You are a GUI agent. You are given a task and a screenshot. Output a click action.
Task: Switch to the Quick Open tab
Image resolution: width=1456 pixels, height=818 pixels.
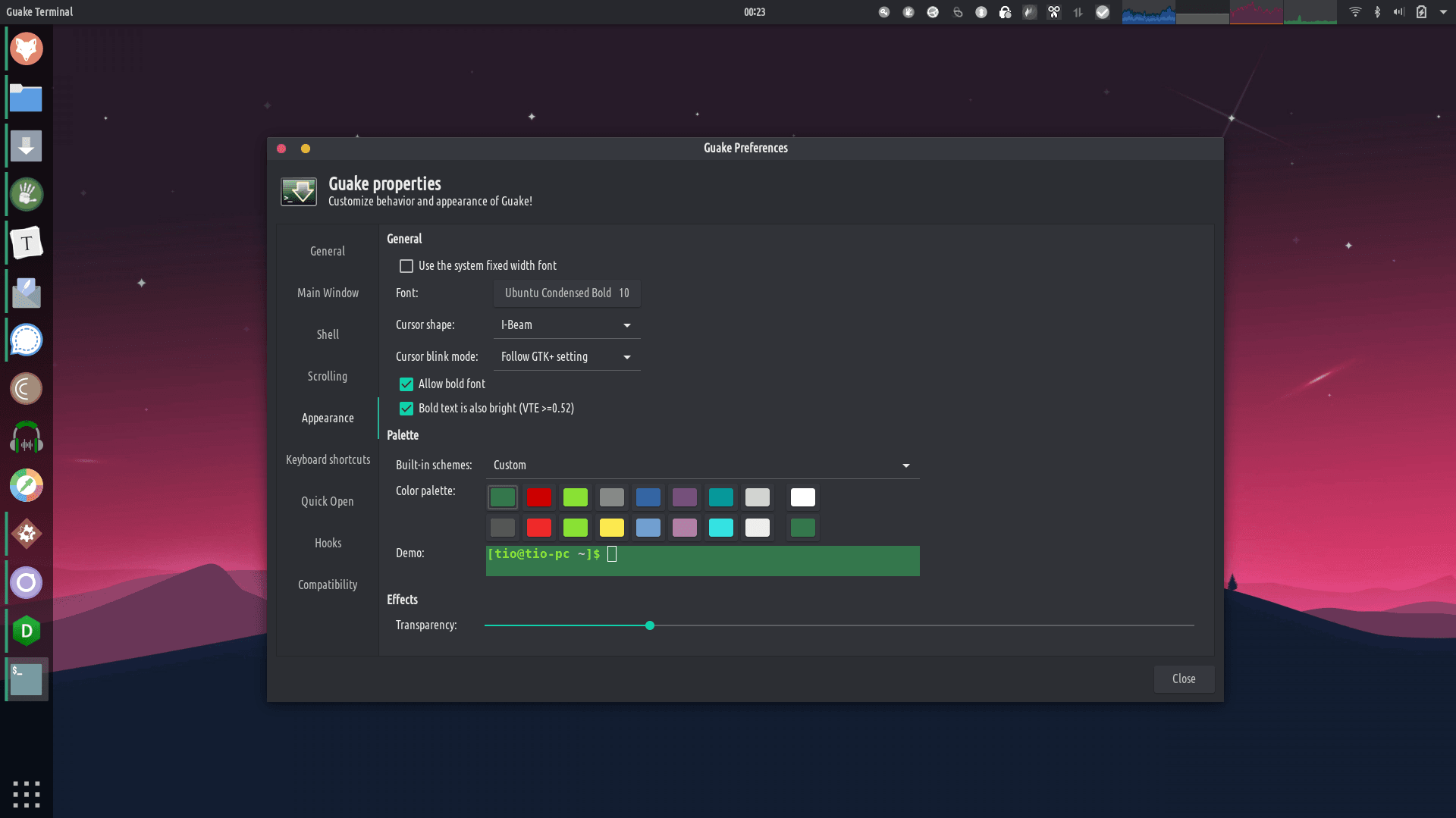(328, 501)
